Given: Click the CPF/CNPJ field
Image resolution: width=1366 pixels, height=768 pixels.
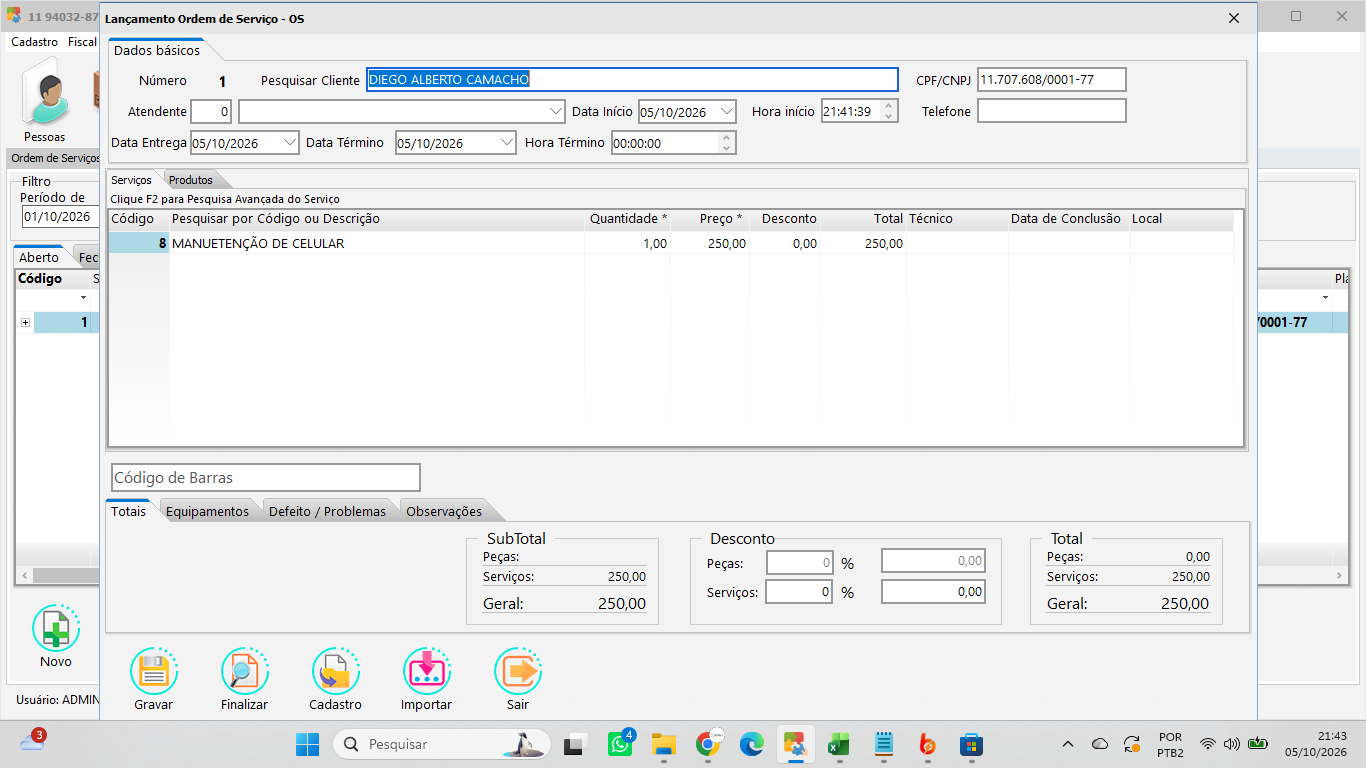Looking at the screenshot, I should [1052, 80].
